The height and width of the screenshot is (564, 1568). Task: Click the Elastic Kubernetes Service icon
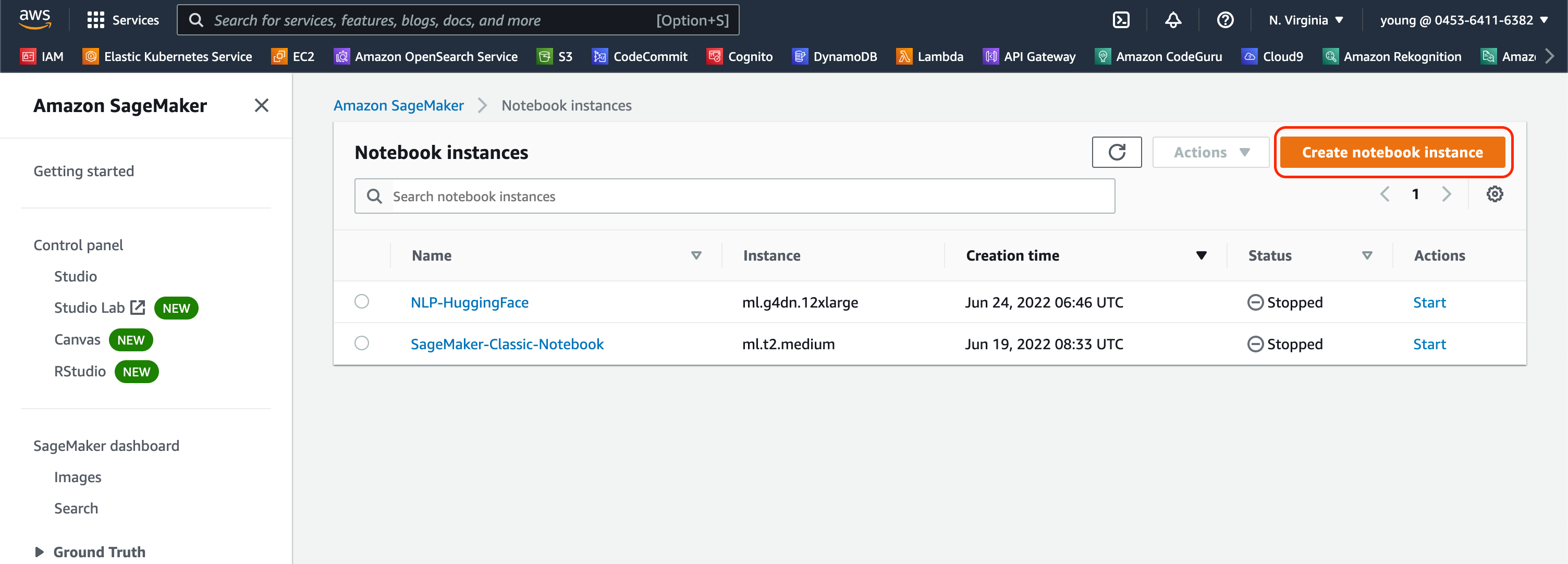click(91, 57)
